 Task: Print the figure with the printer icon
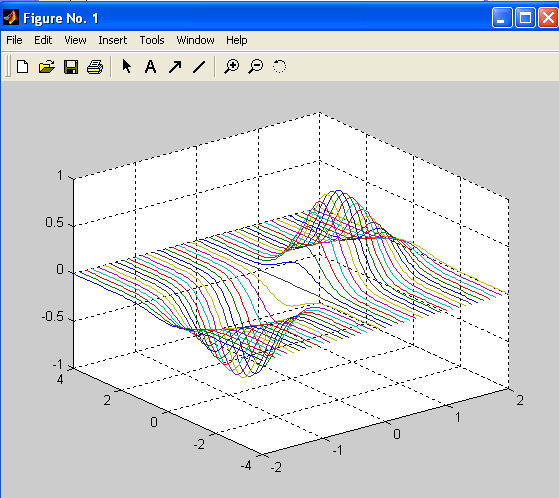click(95, 67)
